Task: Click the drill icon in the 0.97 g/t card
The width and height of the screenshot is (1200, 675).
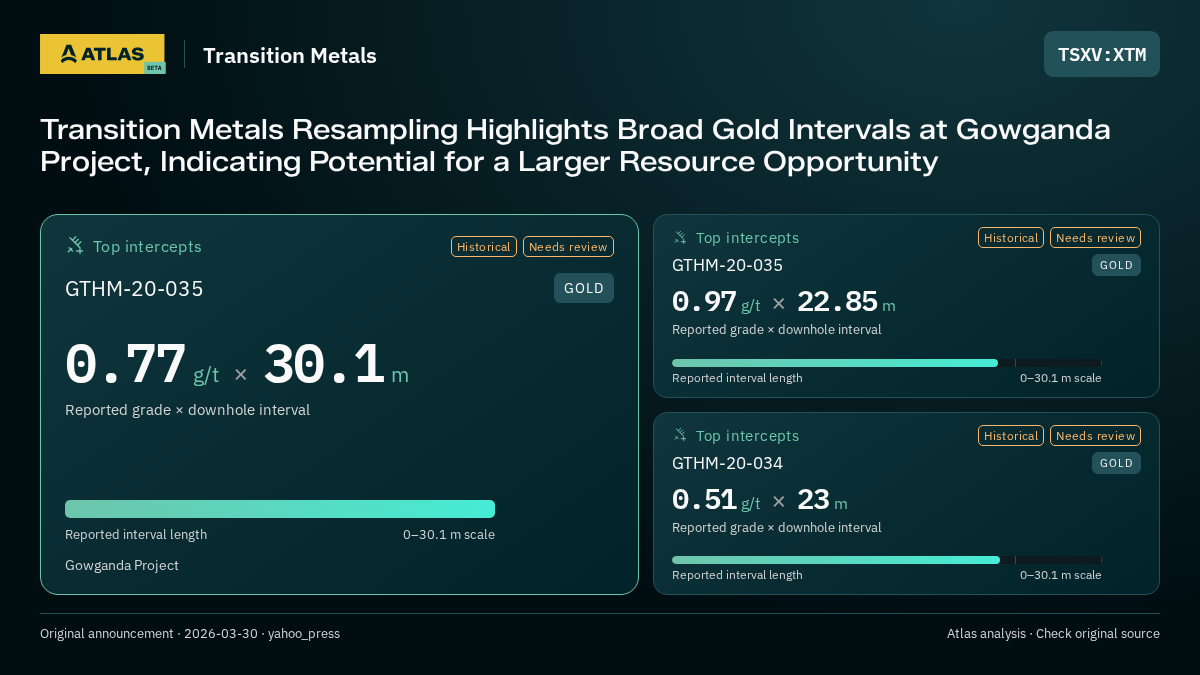Action: [x=680, y=237]
